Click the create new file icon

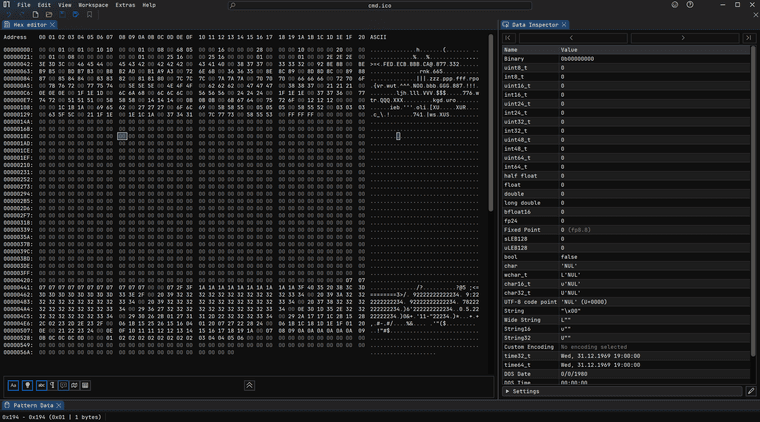pos(36,15)
